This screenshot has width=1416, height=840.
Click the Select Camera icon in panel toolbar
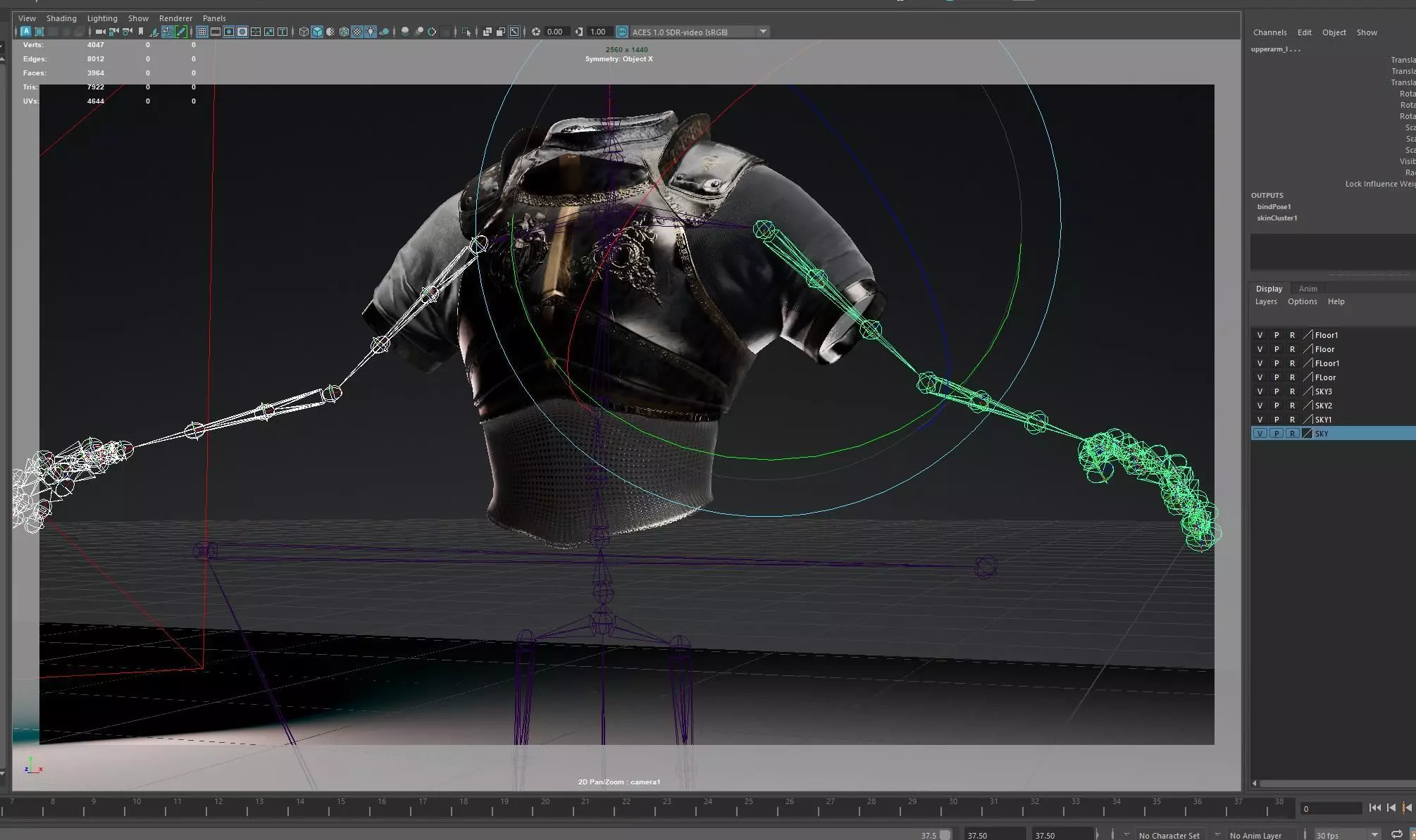(100, 32)
